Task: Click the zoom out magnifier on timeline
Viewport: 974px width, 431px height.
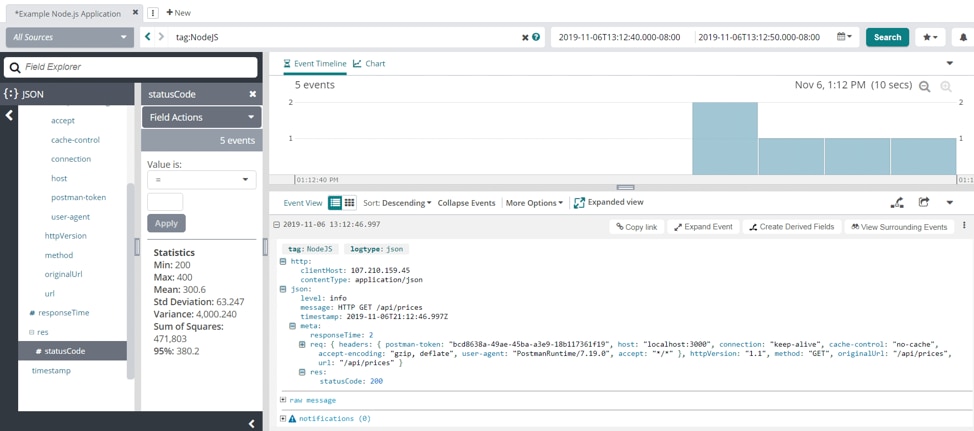Action: (925, 87)
